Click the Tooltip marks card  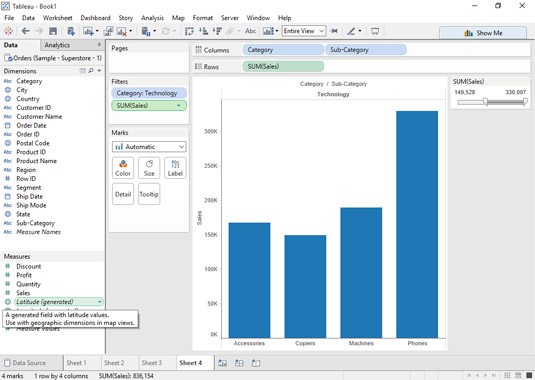pos(149,194)
